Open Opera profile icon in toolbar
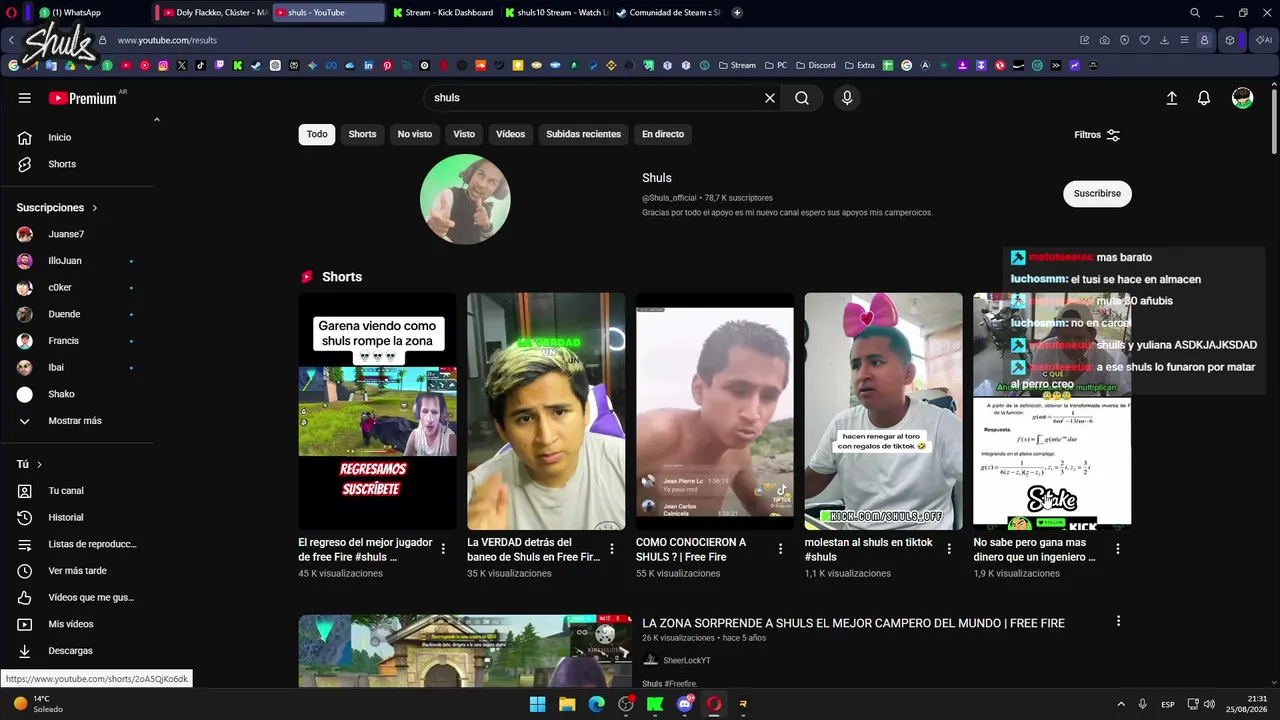Image resolution: width=1280 pixels, height=720 pixels. [x=1204, y=40]
